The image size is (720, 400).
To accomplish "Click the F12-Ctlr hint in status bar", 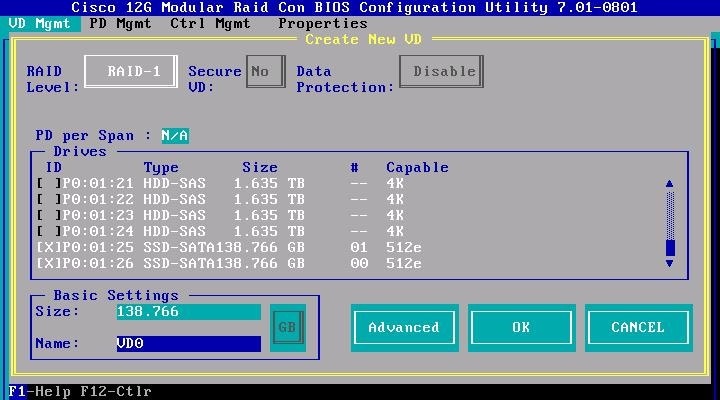I will tap(116, 392).
